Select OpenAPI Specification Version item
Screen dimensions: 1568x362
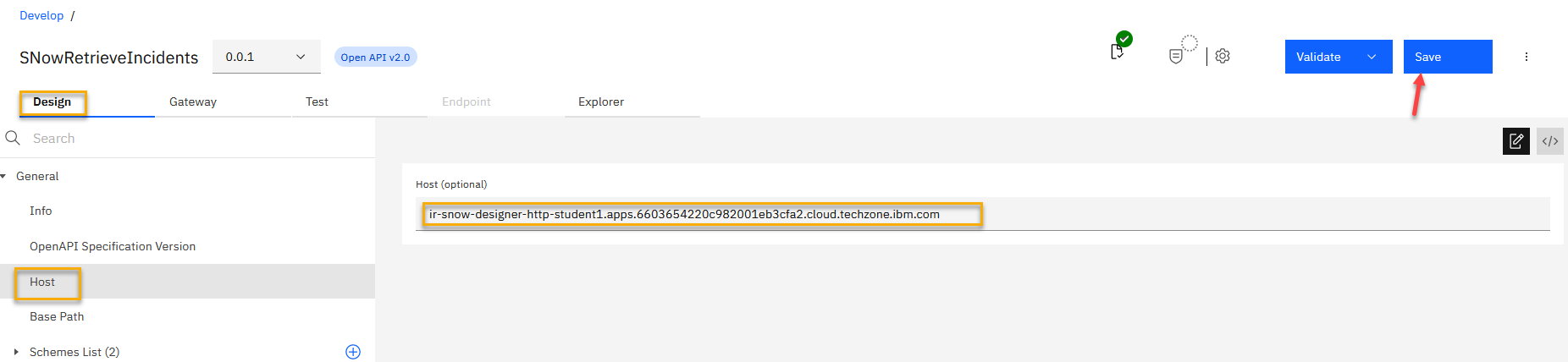113,246
